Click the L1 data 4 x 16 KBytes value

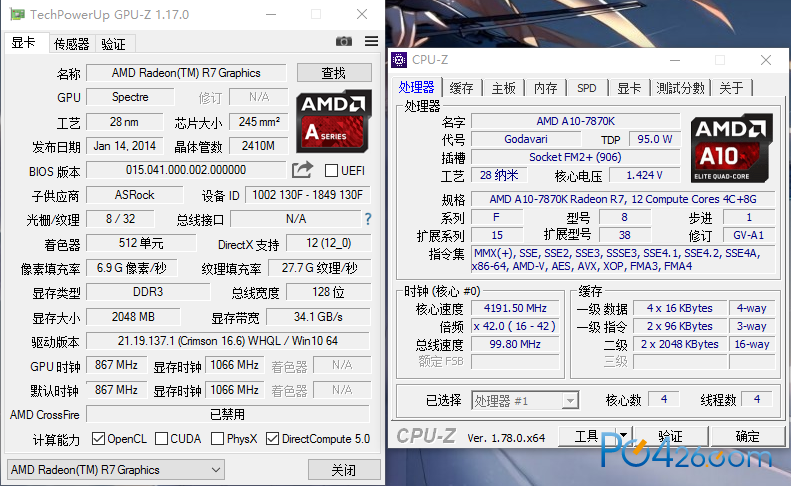click(680, 308)
